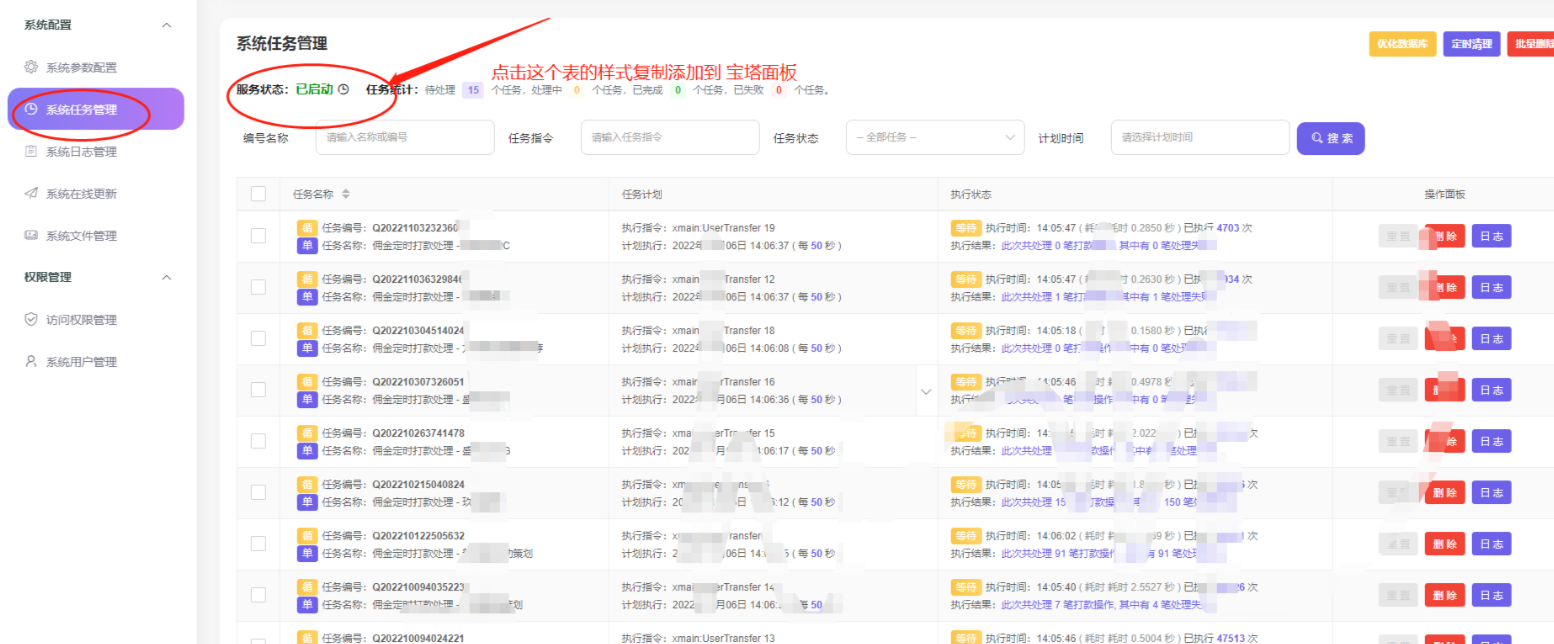Collapse the 权限管理 sidebar section
Viewport: 1554px width, 644px height.
pyautogui.click(x=166, y=277)
